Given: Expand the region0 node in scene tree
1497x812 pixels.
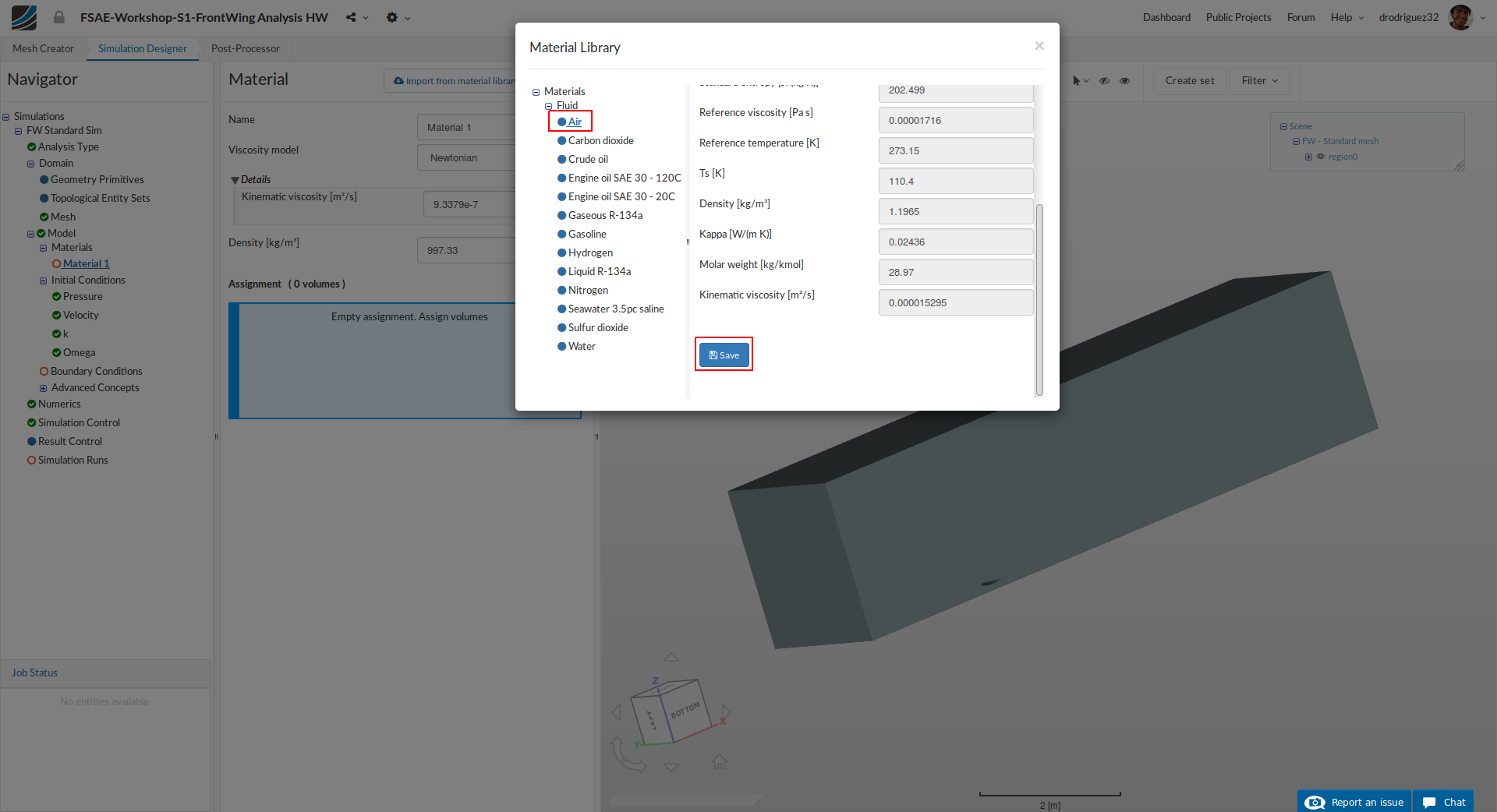Looking at the screenshot, I should pos(1308,157).
